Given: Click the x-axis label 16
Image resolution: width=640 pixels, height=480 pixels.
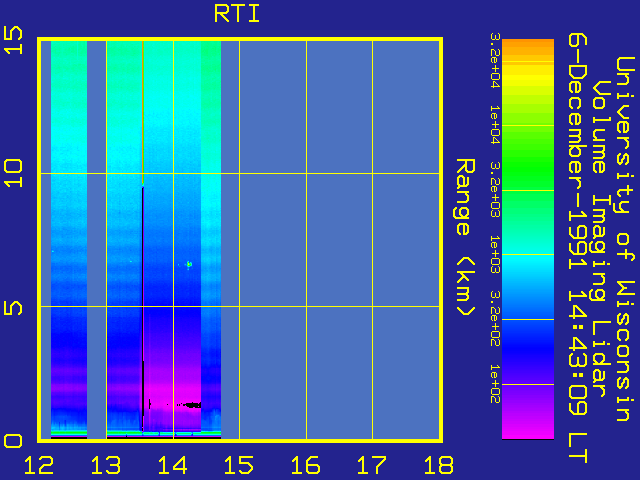Looking at the screenshot, I should pyautogui.click(x=305, y=465).
